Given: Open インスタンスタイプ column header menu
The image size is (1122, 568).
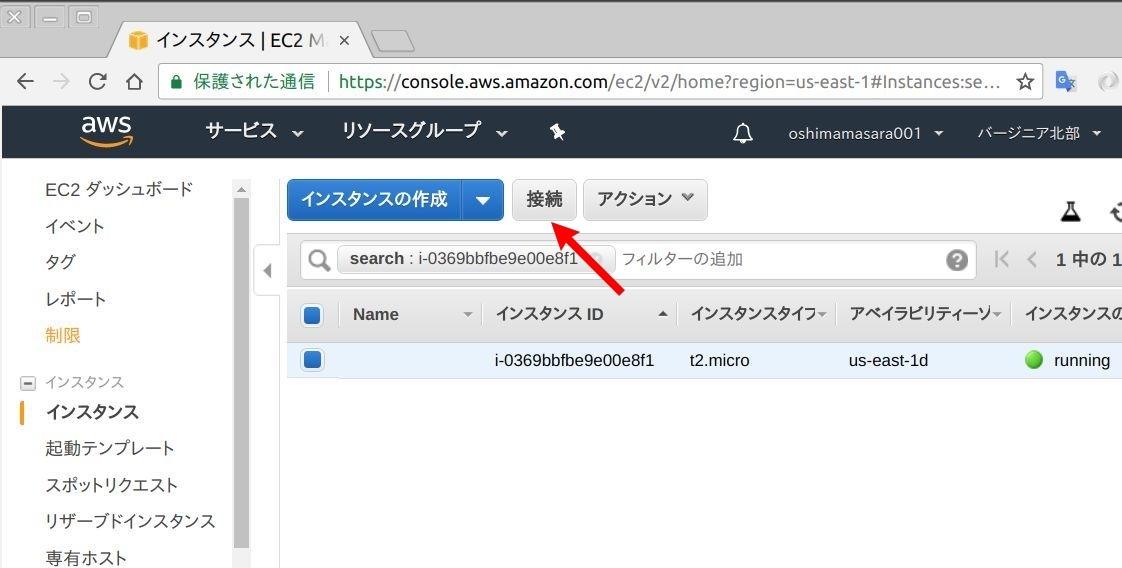Looking at the screenshot, I should pos(823,315).
